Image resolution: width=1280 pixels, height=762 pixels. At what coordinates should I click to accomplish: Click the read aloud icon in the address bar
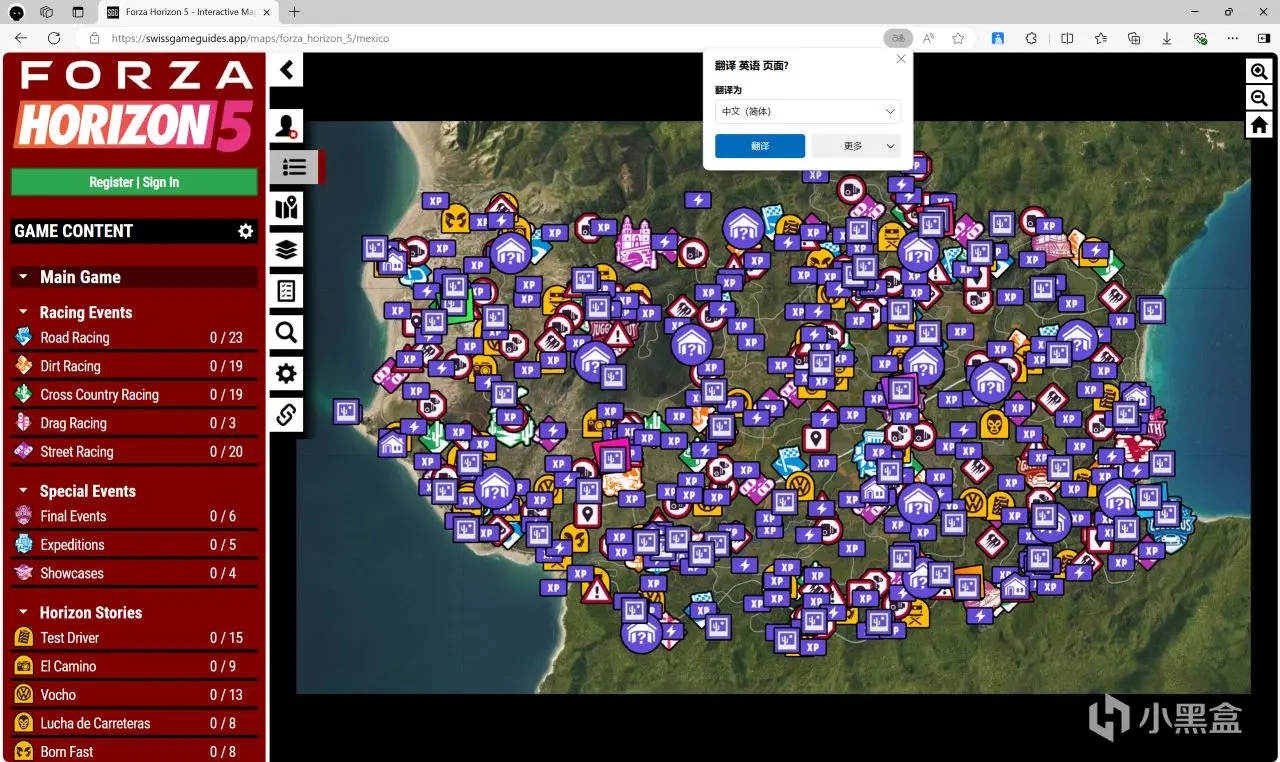pyautogui.click(x=929, y=38)
